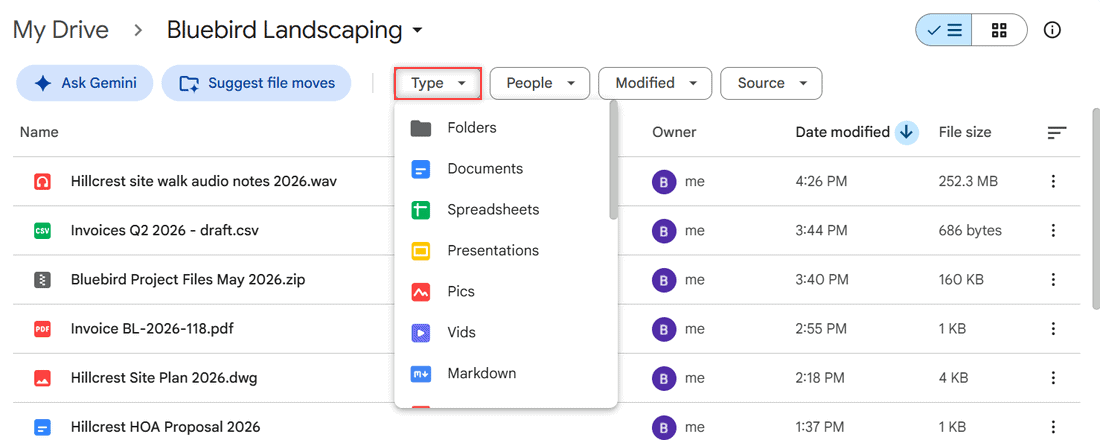Open more actions for Hillcrest Site Plan 2026.dwg
This screenshot has height=440, width=1100.
(1052, 378)
